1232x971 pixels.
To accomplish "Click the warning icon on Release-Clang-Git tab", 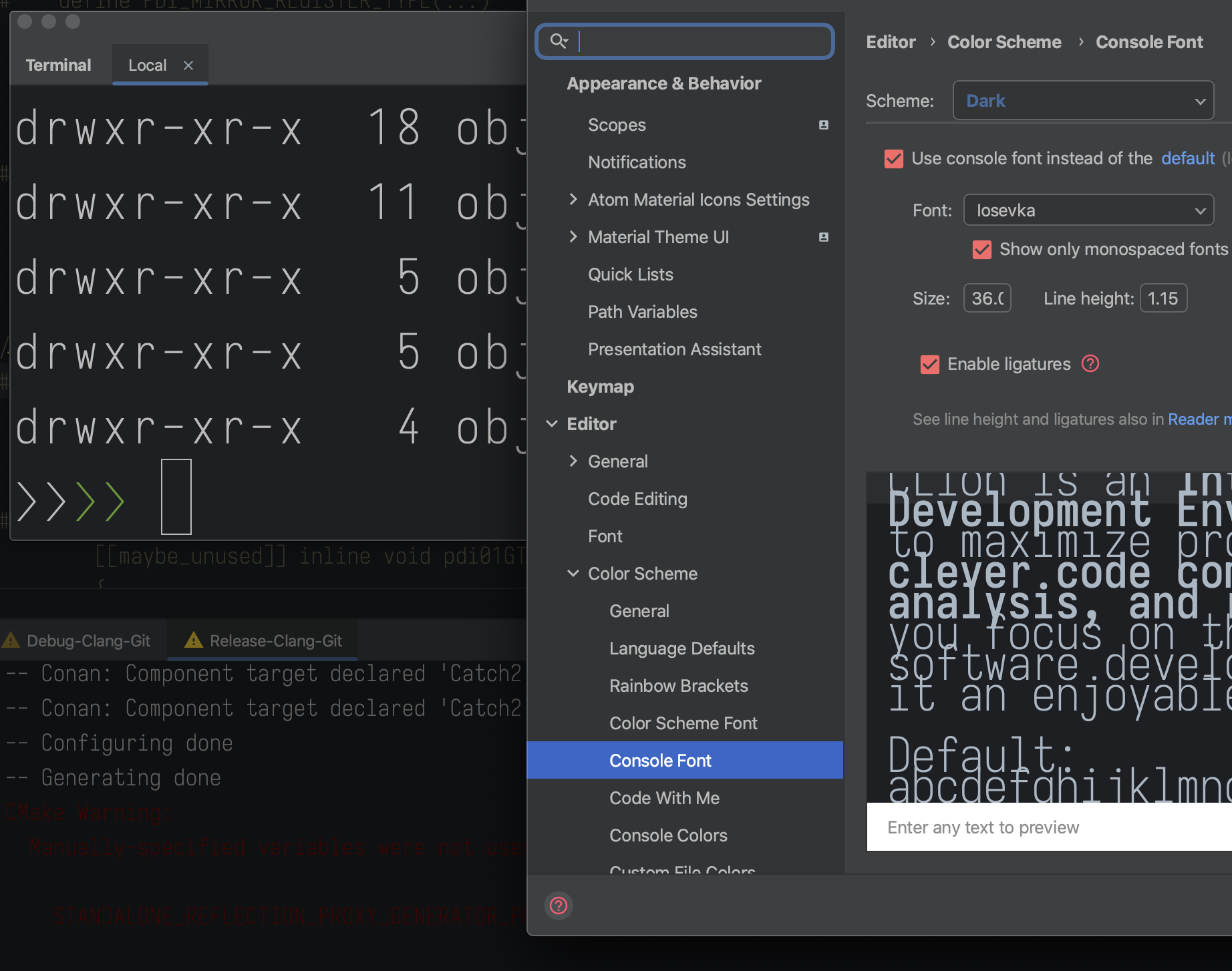I will click(193, 640).
